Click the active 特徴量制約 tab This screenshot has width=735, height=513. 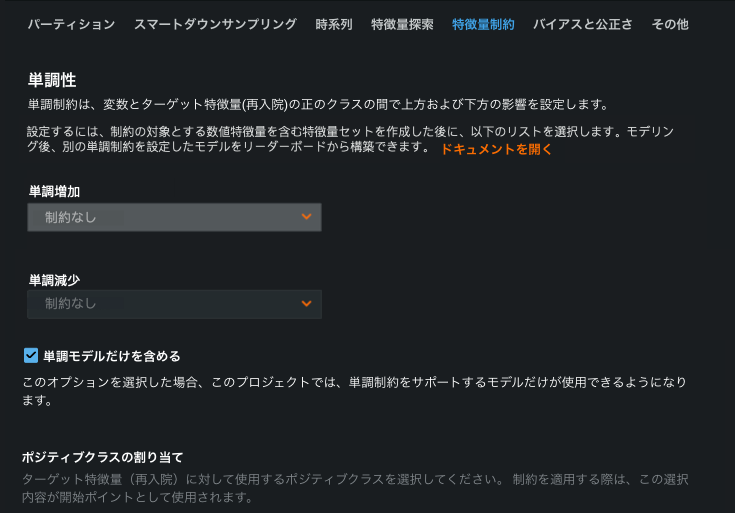coord(483,24)
